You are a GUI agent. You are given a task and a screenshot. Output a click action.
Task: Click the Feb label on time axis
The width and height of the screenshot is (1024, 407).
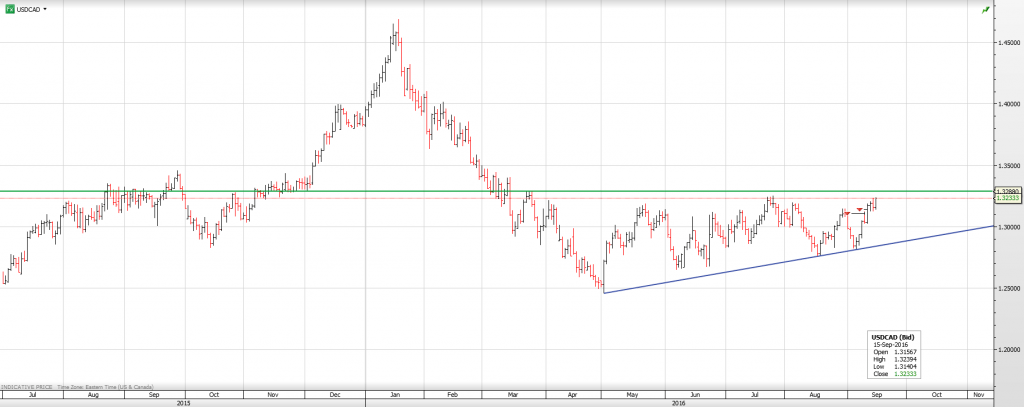point(452,395)
